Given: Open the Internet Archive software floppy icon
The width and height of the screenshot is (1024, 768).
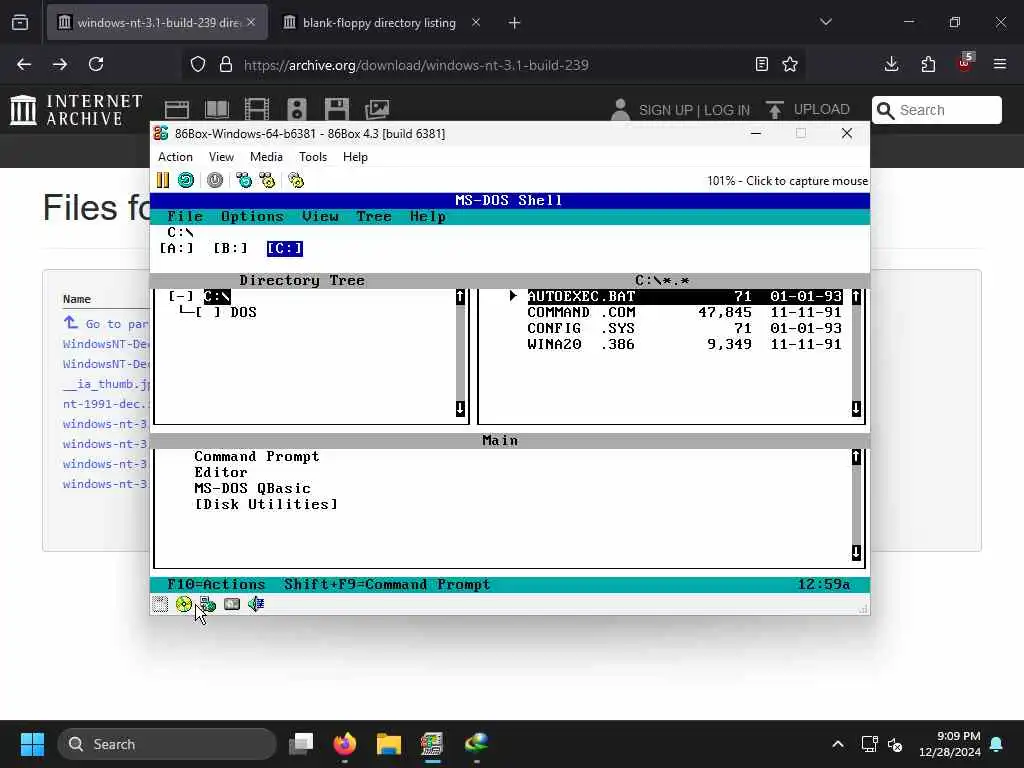Looking at the screenshot, I should point(337,110).
